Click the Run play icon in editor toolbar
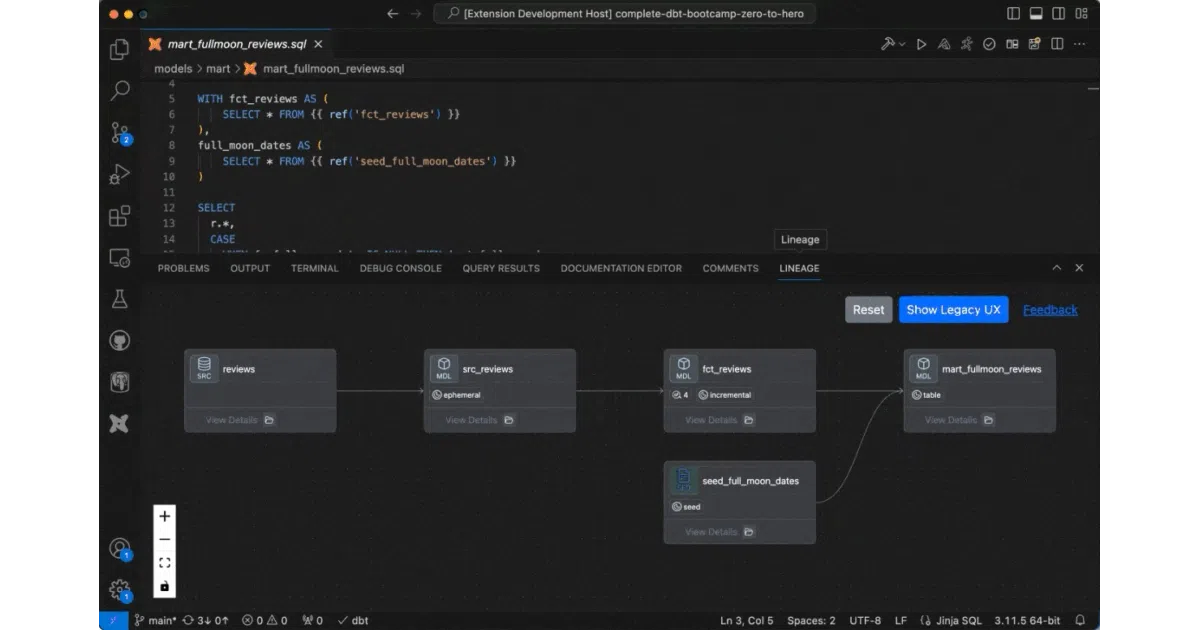 tap(921, 44)
